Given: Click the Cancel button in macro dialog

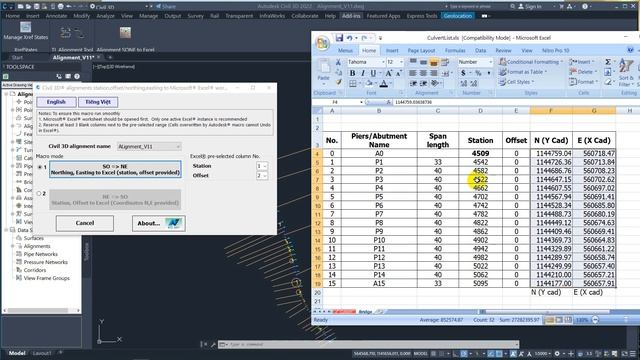Looking at the screenshot, I should [85, 223].
